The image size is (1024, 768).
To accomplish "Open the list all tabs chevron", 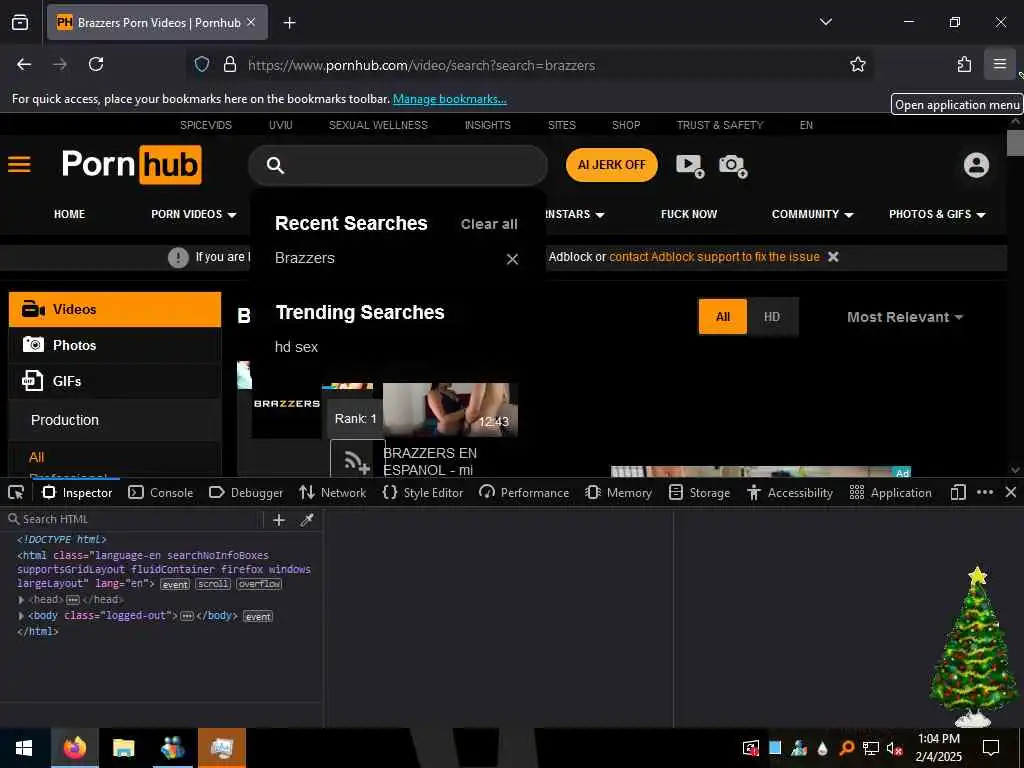I will (x=826, y=22).
